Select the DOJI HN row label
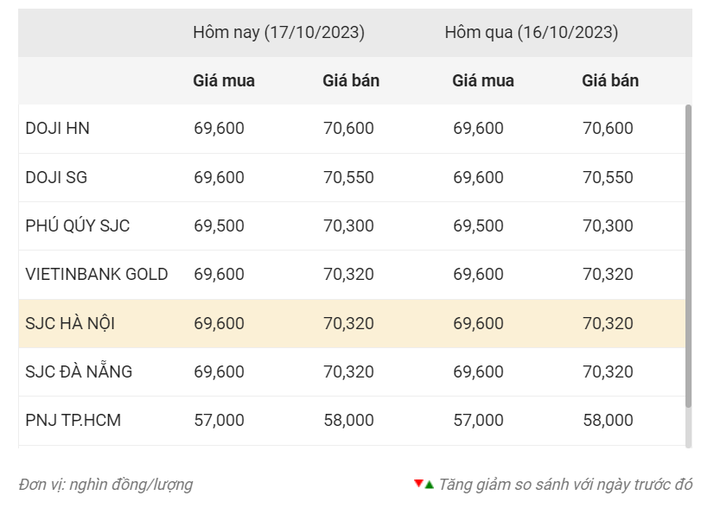 pos(57,128)
